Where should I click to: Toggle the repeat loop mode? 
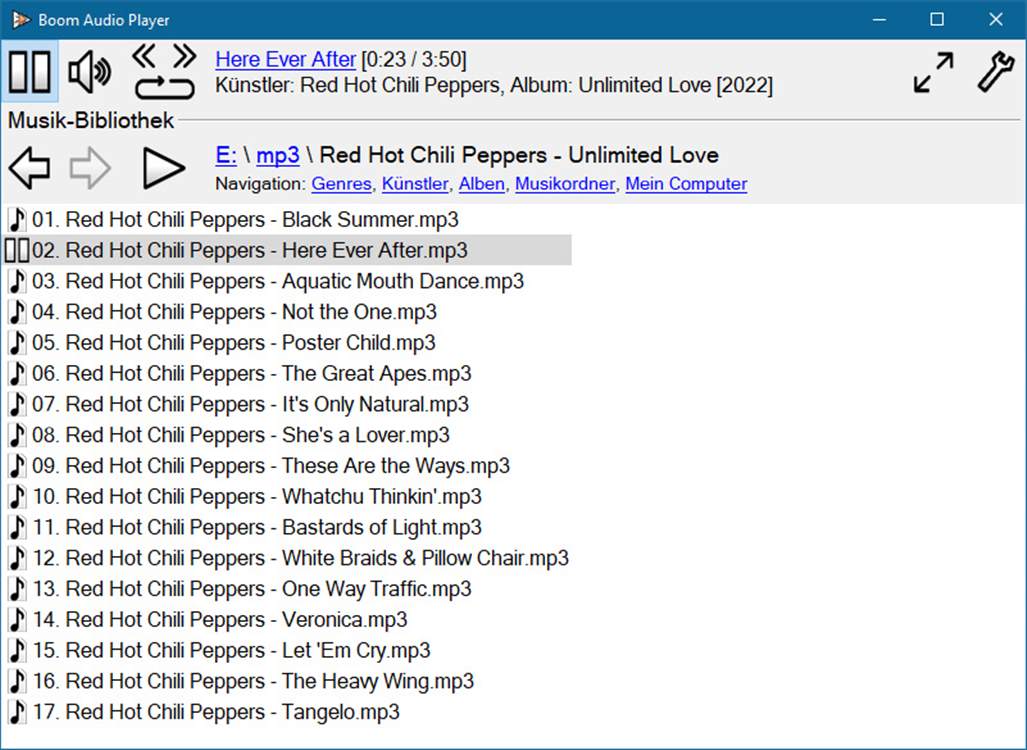(x=164, y=88)
